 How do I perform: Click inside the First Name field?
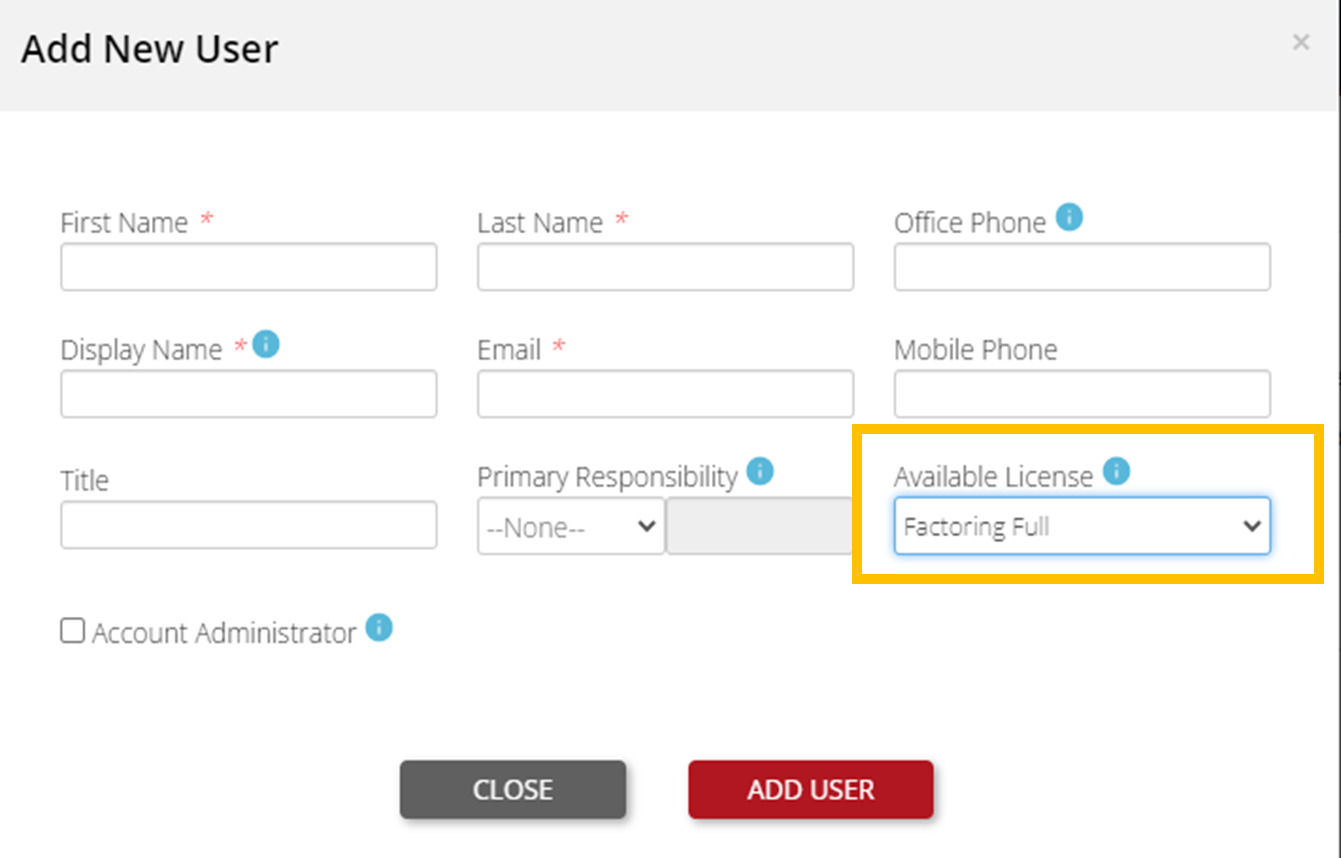tap(248, 267)
